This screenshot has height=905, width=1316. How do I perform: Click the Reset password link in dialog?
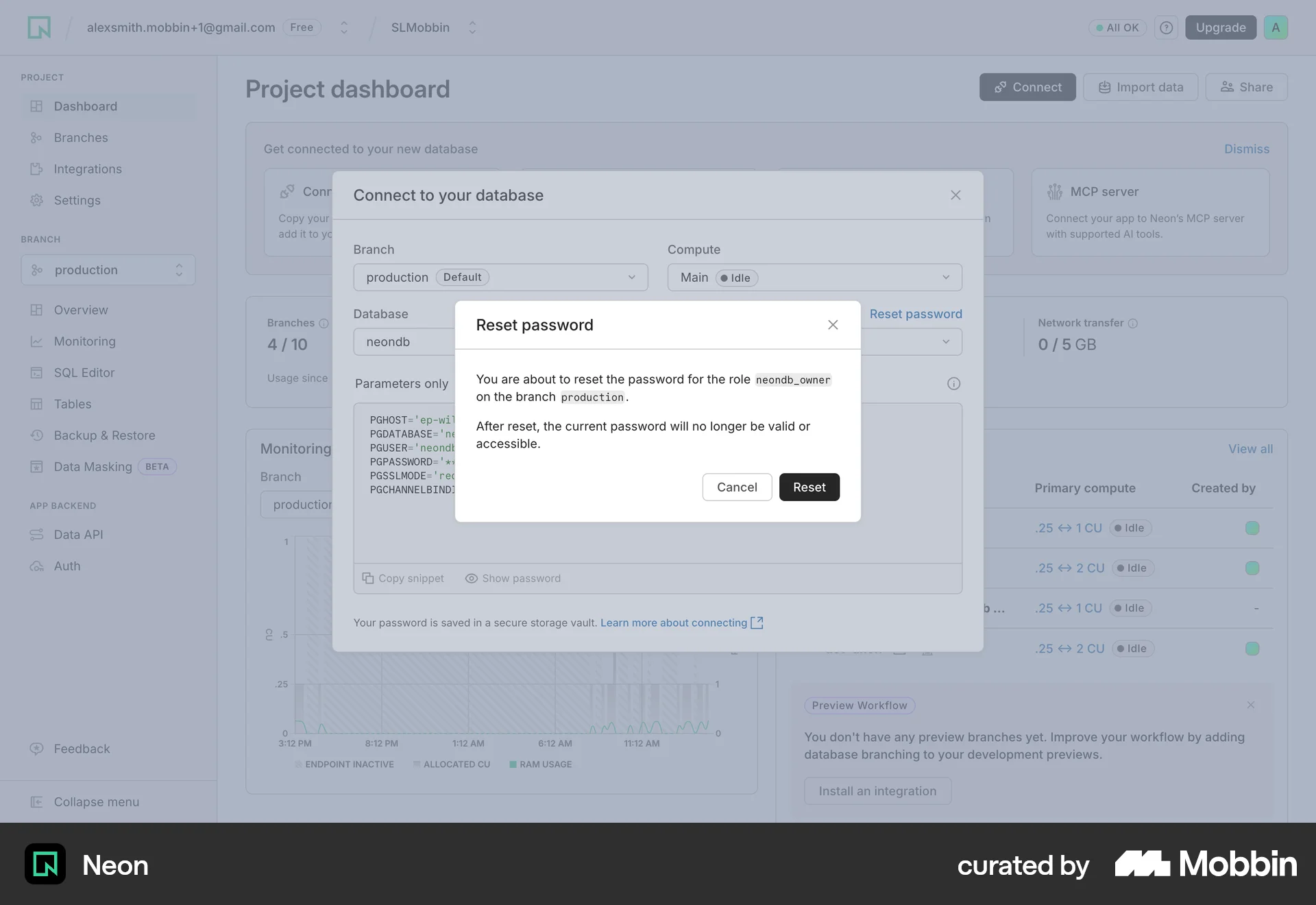coord(916,313)
